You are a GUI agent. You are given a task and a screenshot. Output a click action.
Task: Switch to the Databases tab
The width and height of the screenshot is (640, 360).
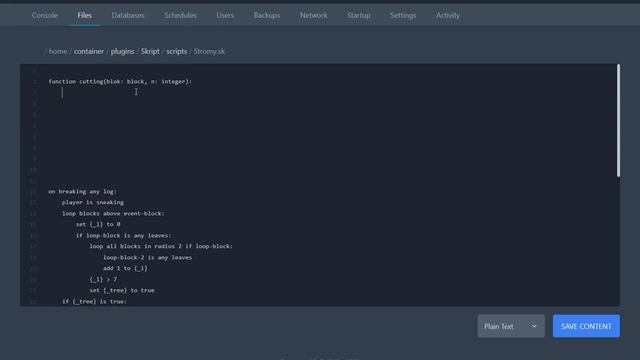(128, 15)
